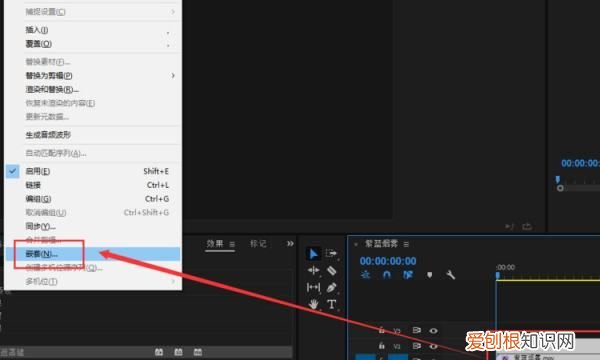The image size is (600, 360).
Task: Choose 取消编组(U) menu item
Action: (x=92, y=212)
